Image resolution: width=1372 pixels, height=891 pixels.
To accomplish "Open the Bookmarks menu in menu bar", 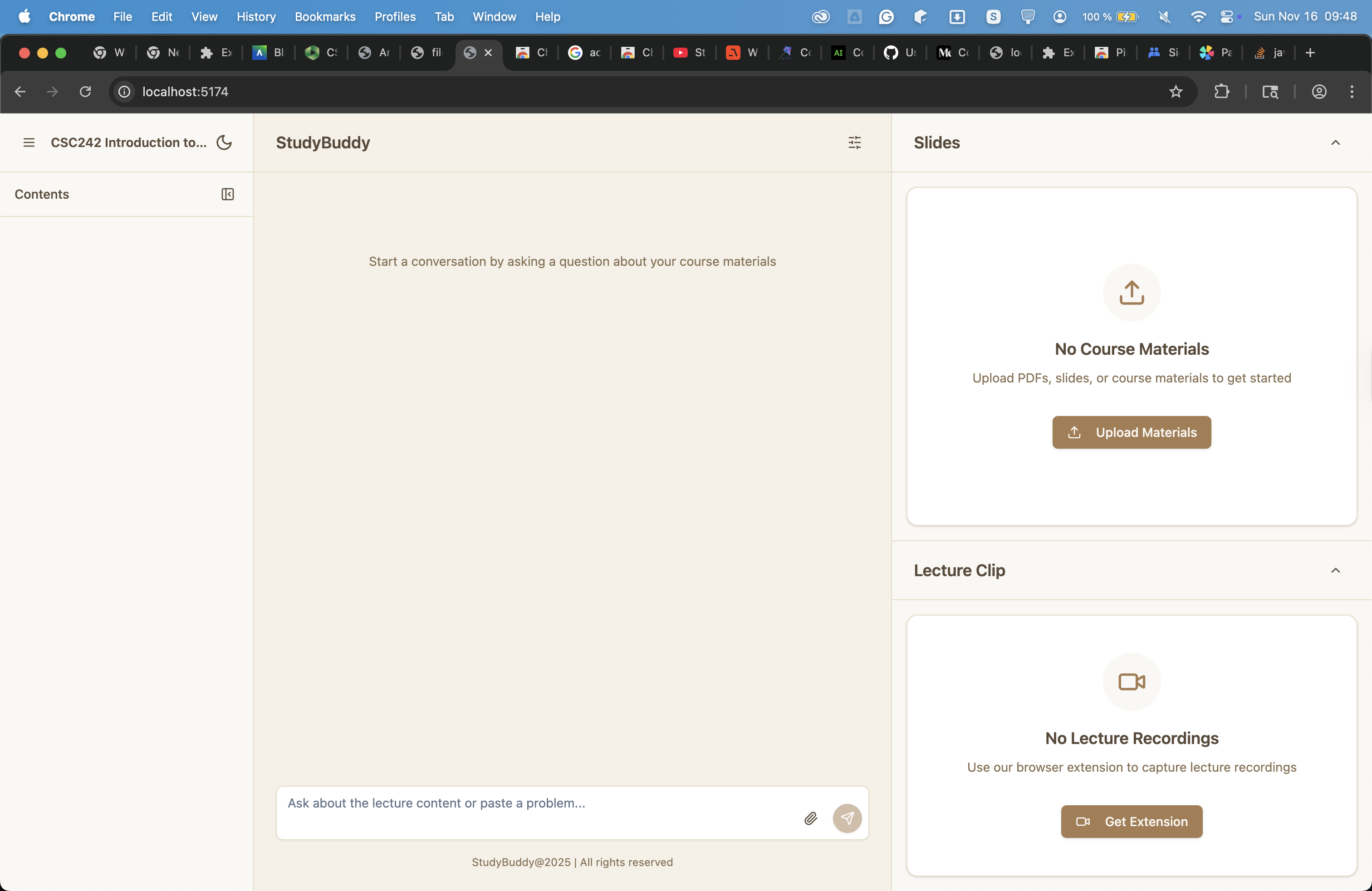I will [324, 17].
